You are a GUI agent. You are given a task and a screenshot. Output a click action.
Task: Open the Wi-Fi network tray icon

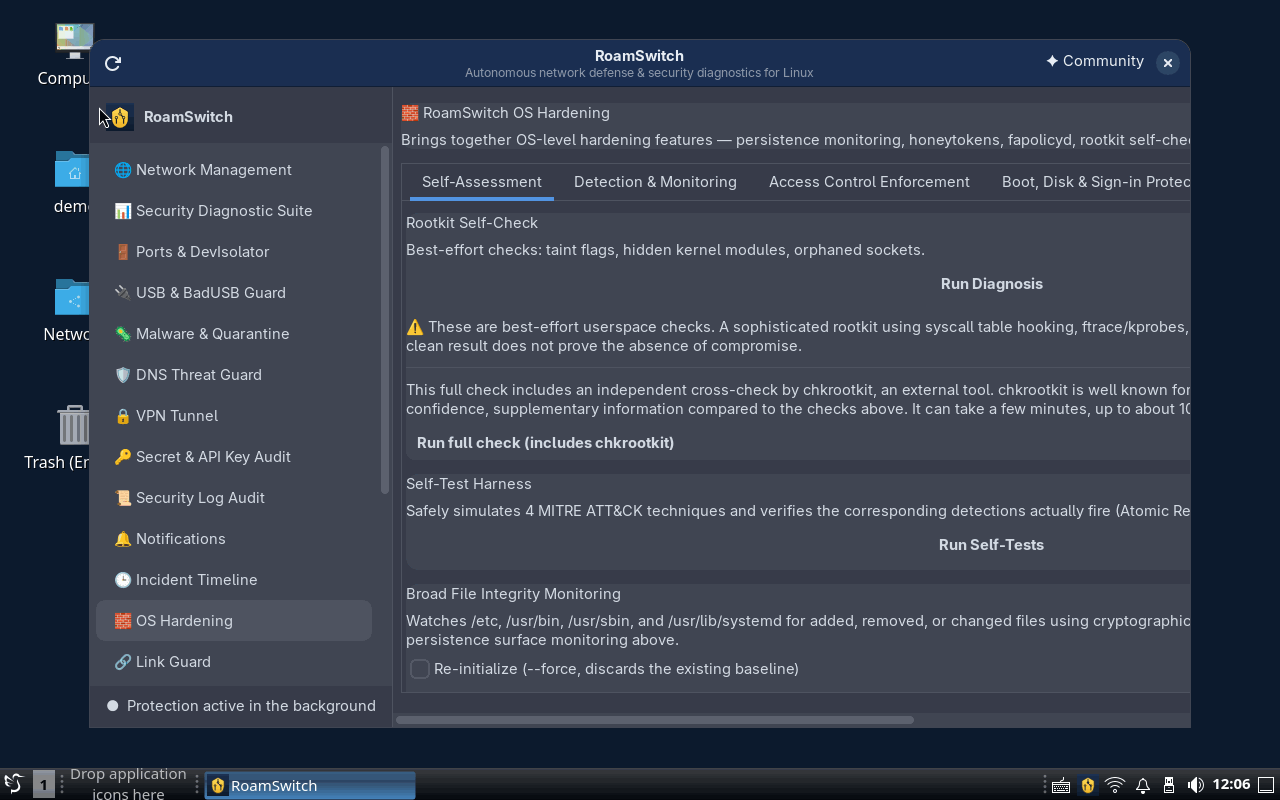click(x=1115, y=786)
